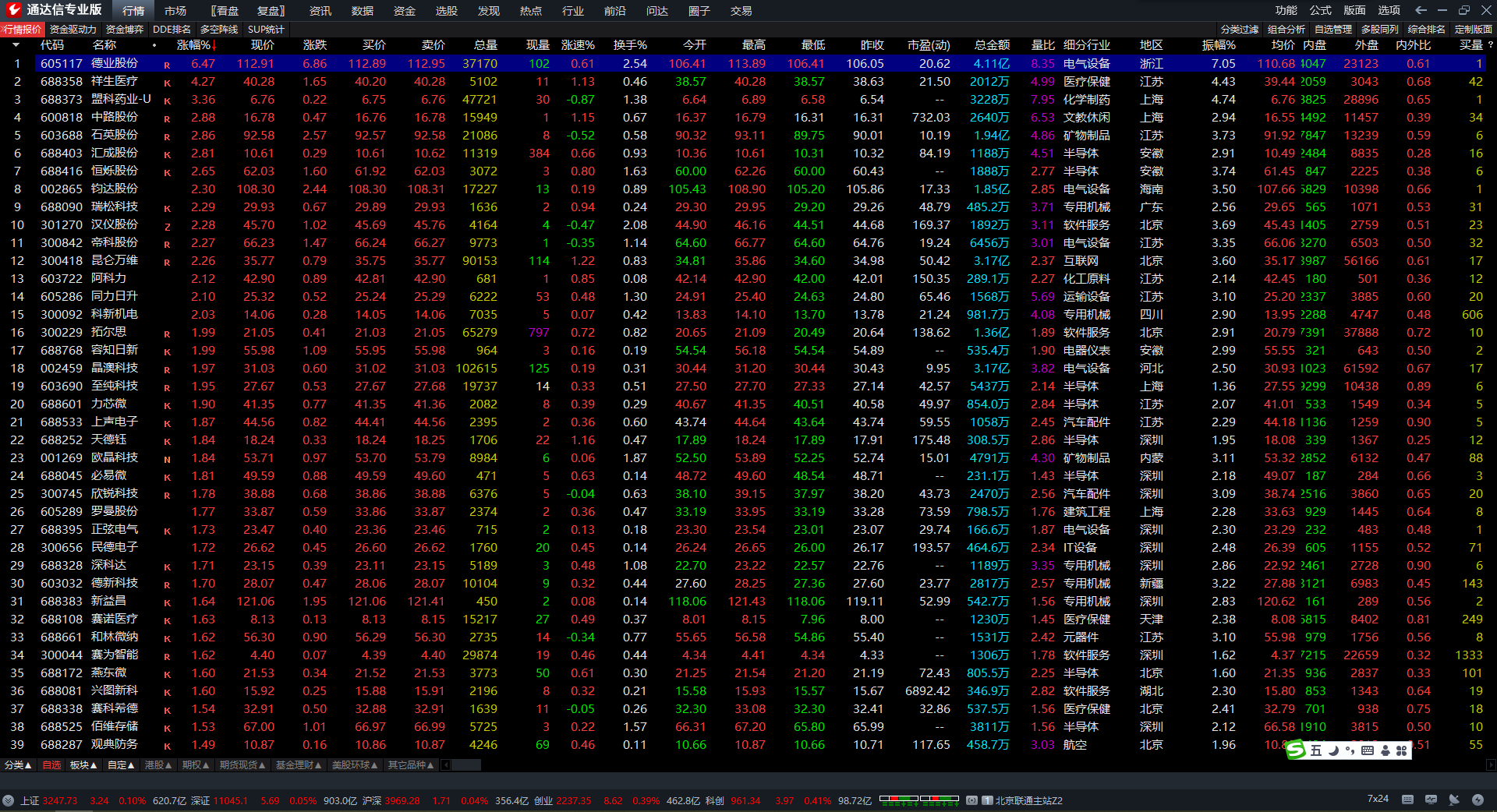
Task: Open the 行情 menu tab
Action: pos(133,11)
